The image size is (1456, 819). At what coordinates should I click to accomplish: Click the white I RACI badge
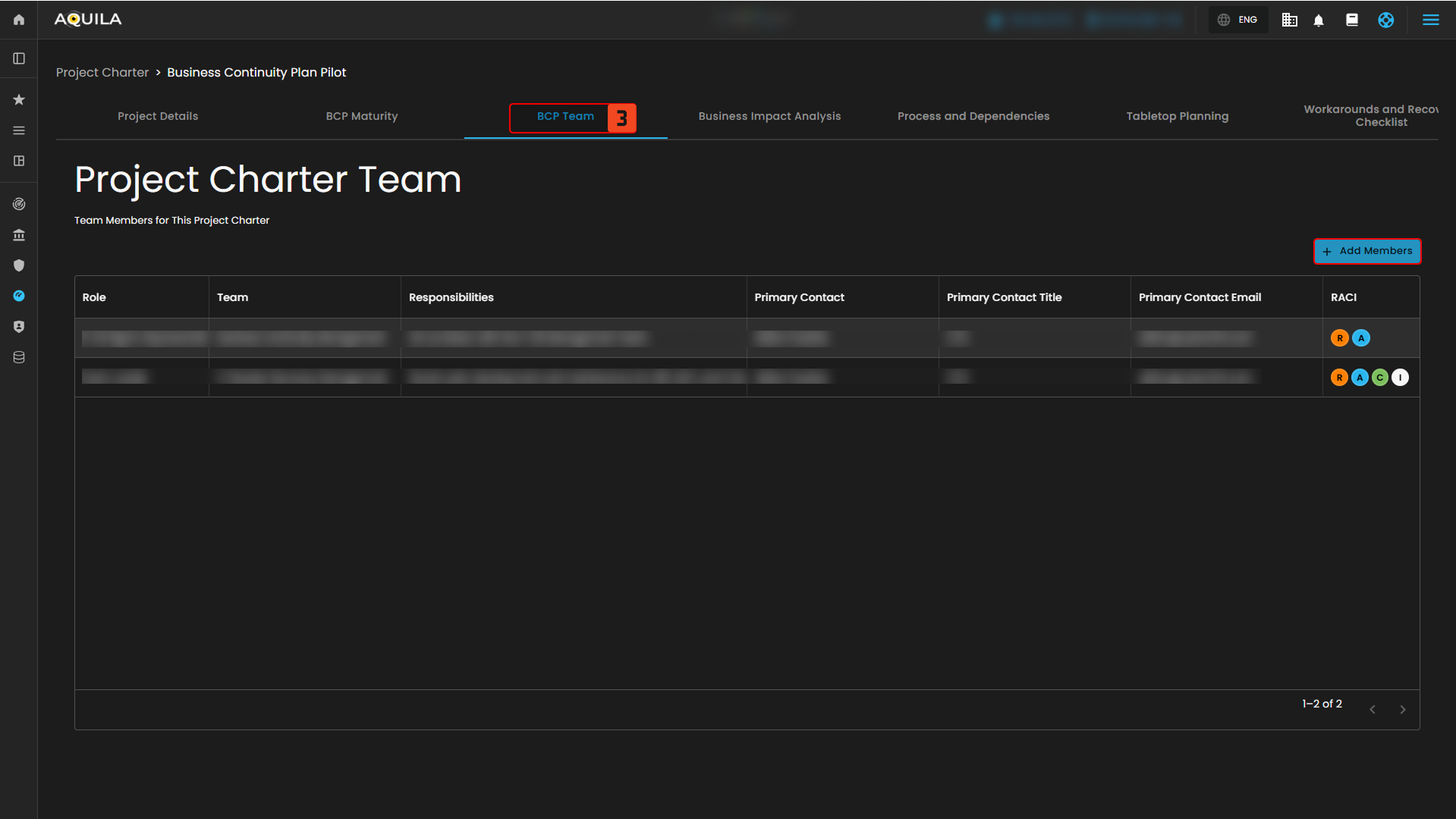click(x=1401, y=378)
